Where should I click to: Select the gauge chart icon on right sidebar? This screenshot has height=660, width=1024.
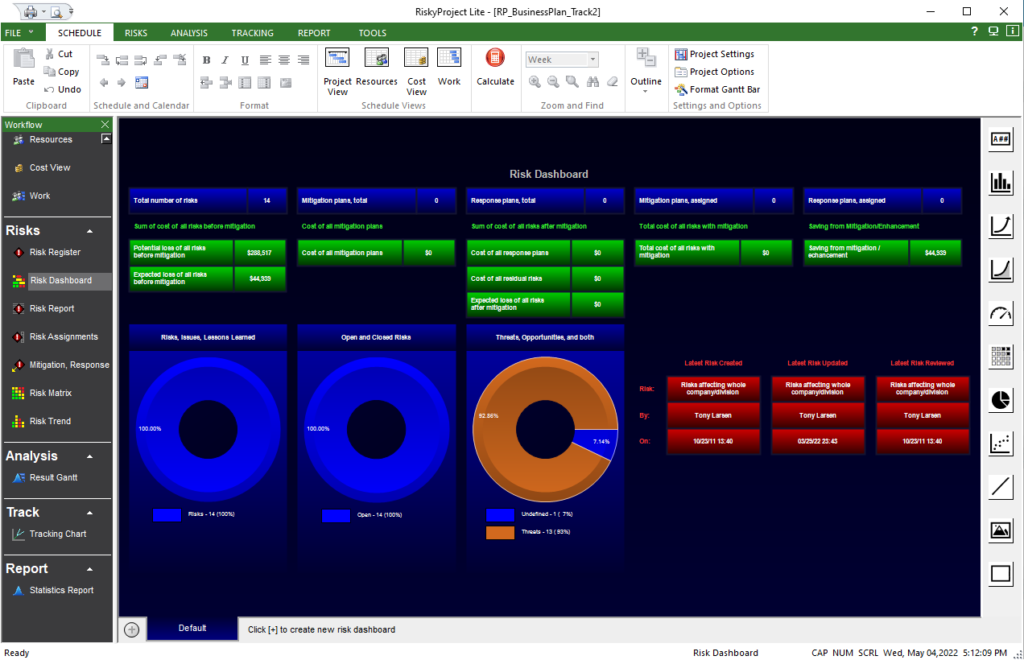1000,313
